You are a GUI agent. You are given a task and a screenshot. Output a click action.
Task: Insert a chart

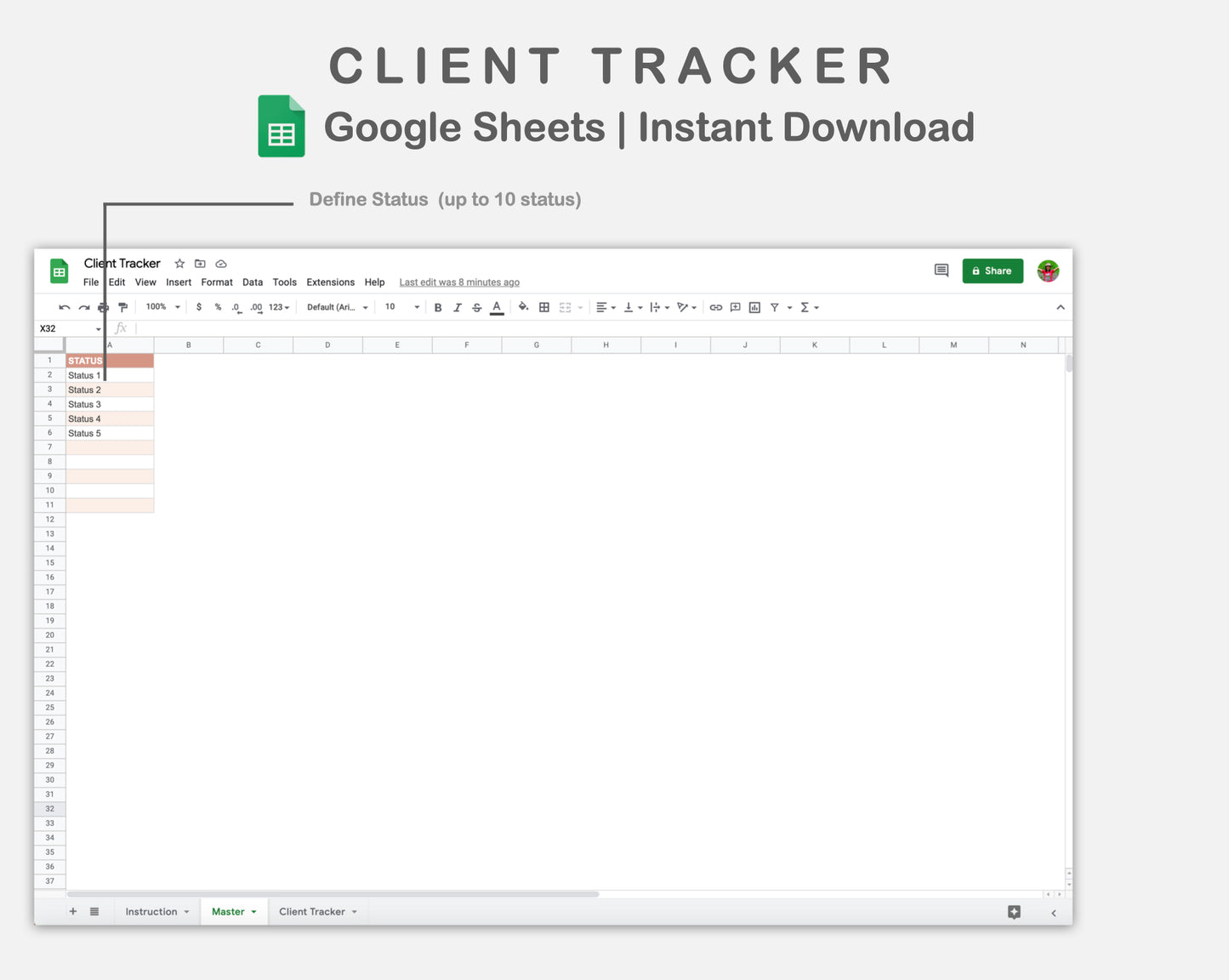pyautogui.click(x=754, y=307)
